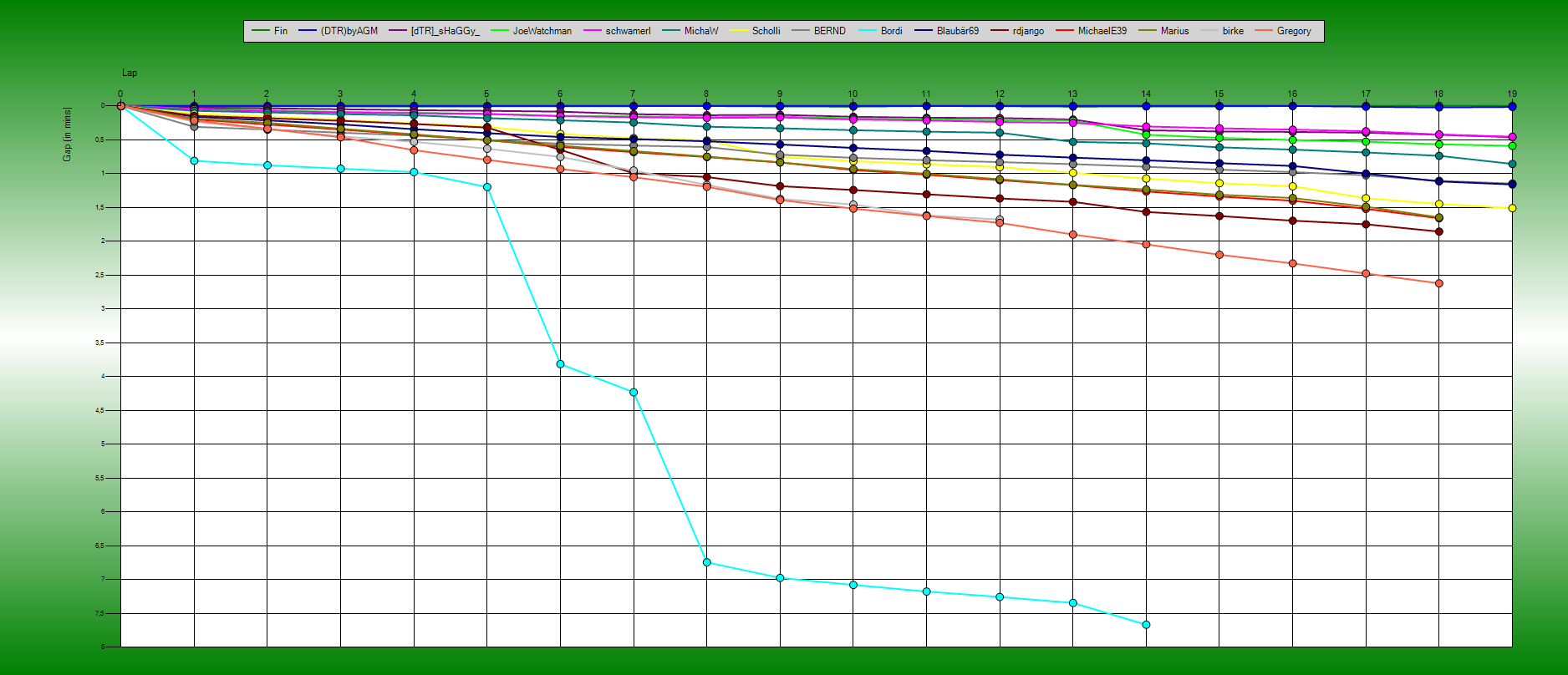The width and height of the screenshot is (1568, 675).
Task: Click the lap 10 axis label
Action: click(853, 94)
